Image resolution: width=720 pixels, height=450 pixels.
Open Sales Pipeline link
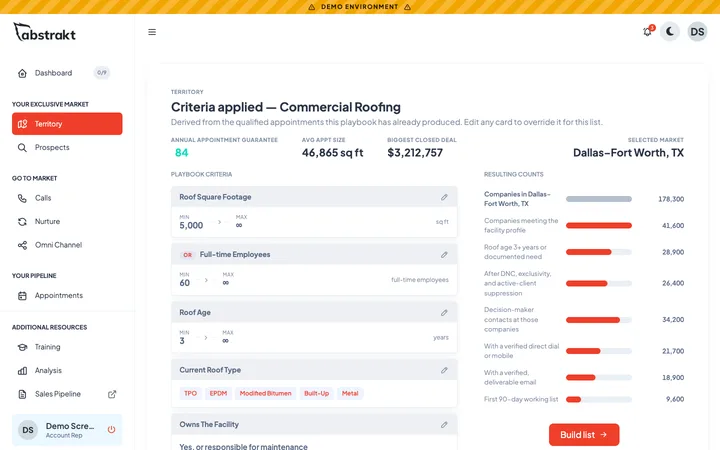(67, 394)
